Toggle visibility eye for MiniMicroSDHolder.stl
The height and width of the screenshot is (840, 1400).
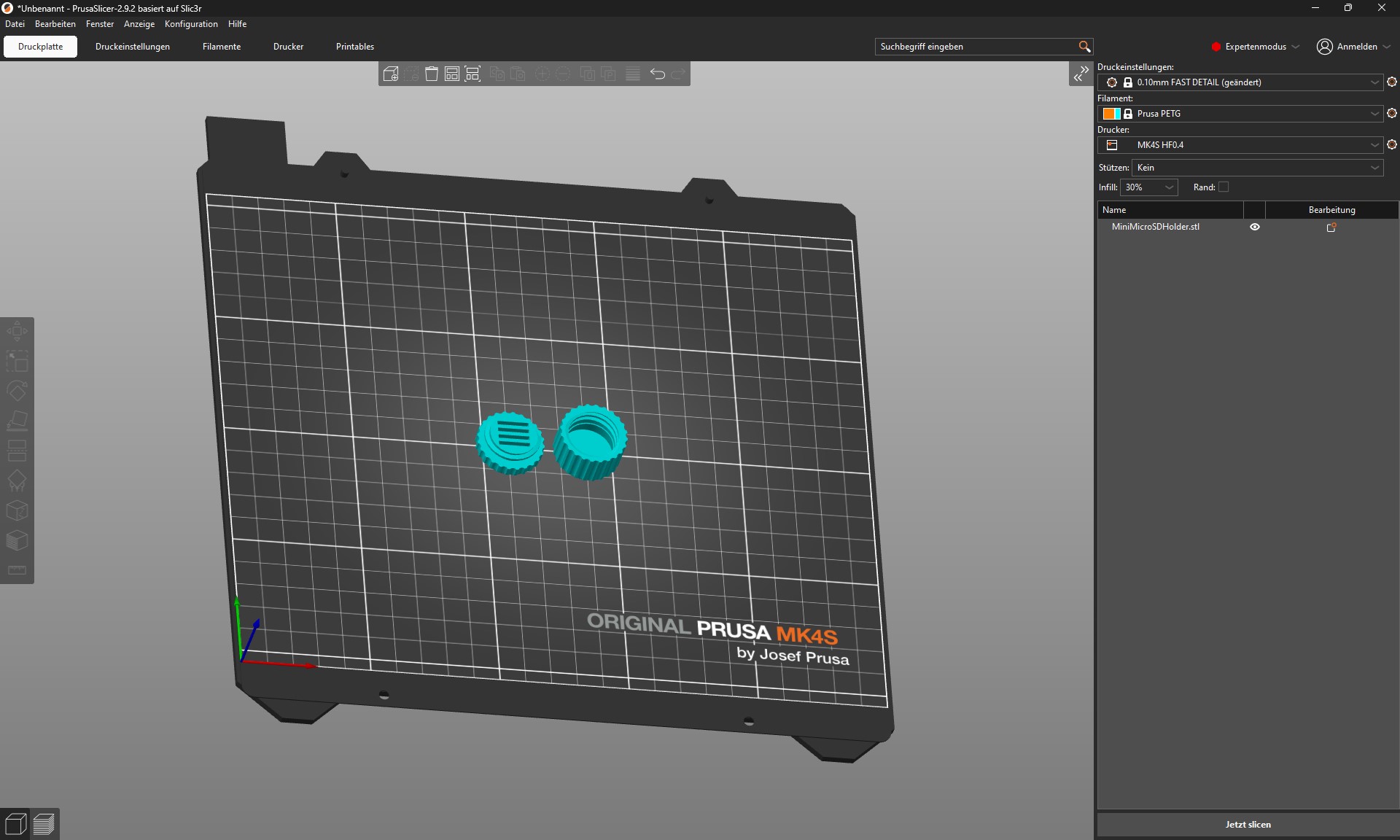1255,227
